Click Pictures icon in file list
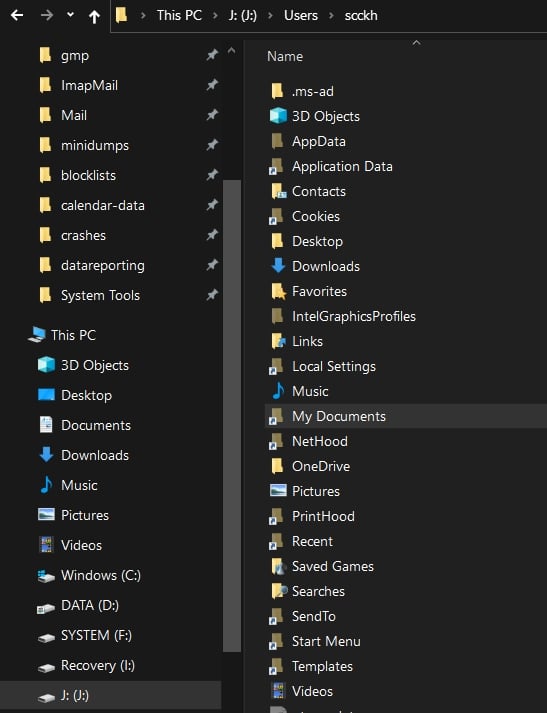Image resolution: width=547 pixels, height=713 pixels. coord(278,491)
